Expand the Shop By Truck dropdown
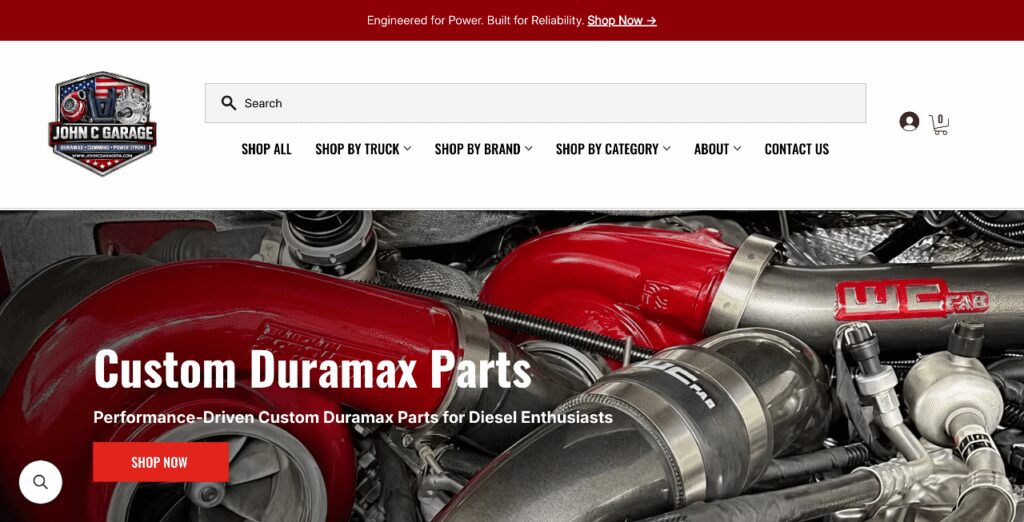The width and height of the screenshot is (1024, 522). pos(363,149)
